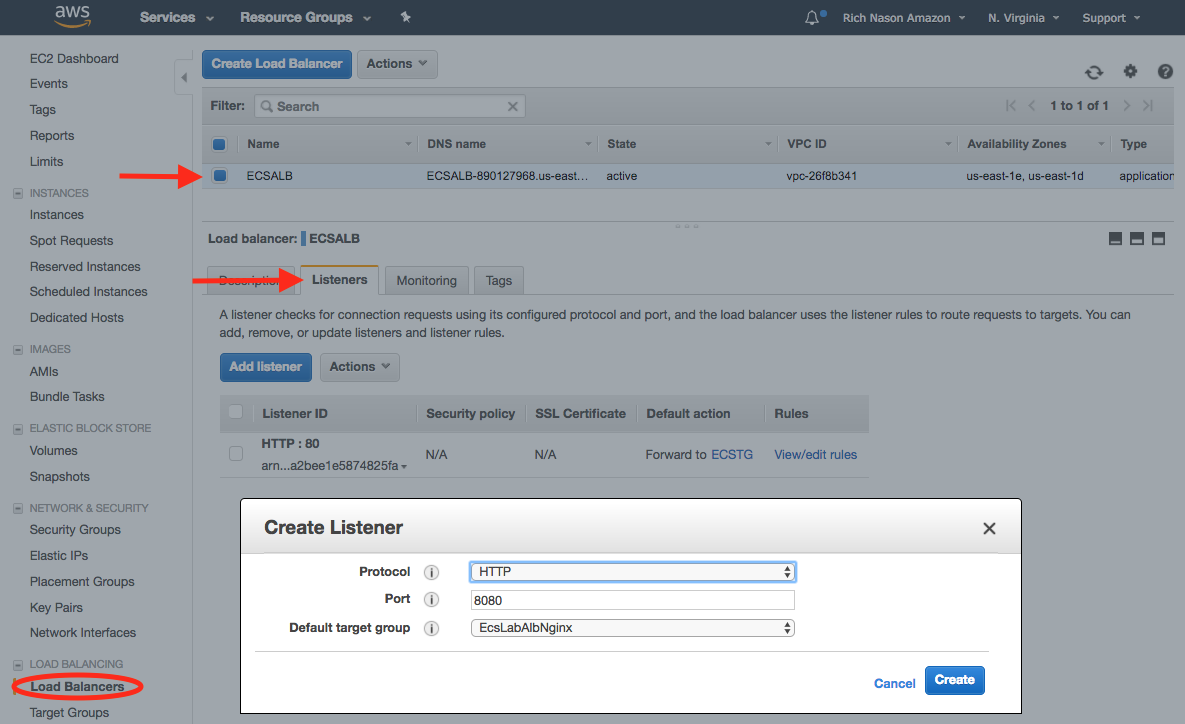Open Target Groups in sidebar
The width and height of the screenshot is (1185, 724).
[70, 713]
